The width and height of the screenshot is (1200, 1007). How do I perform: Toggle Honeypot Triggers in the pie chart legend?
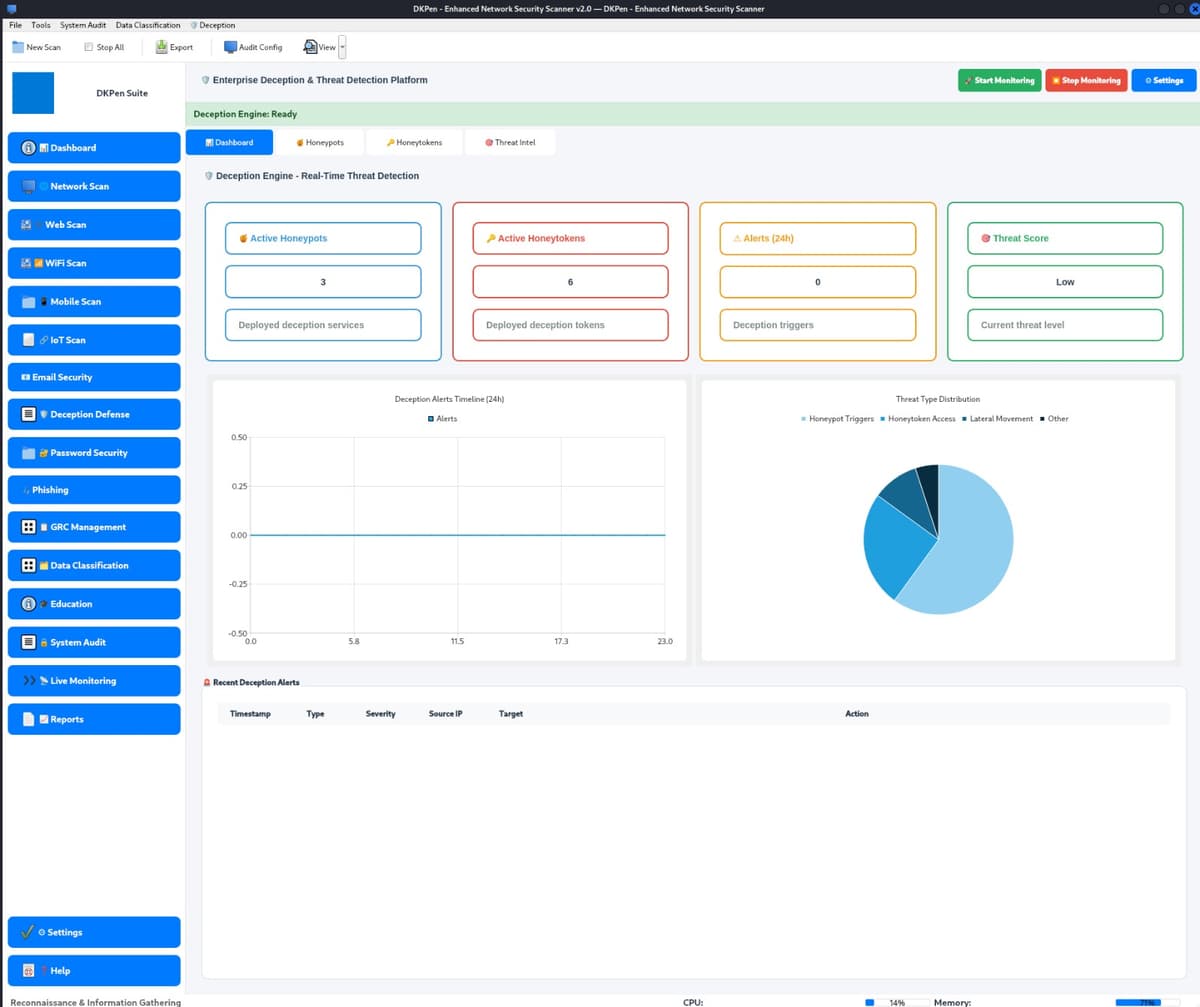coord(837,418)
